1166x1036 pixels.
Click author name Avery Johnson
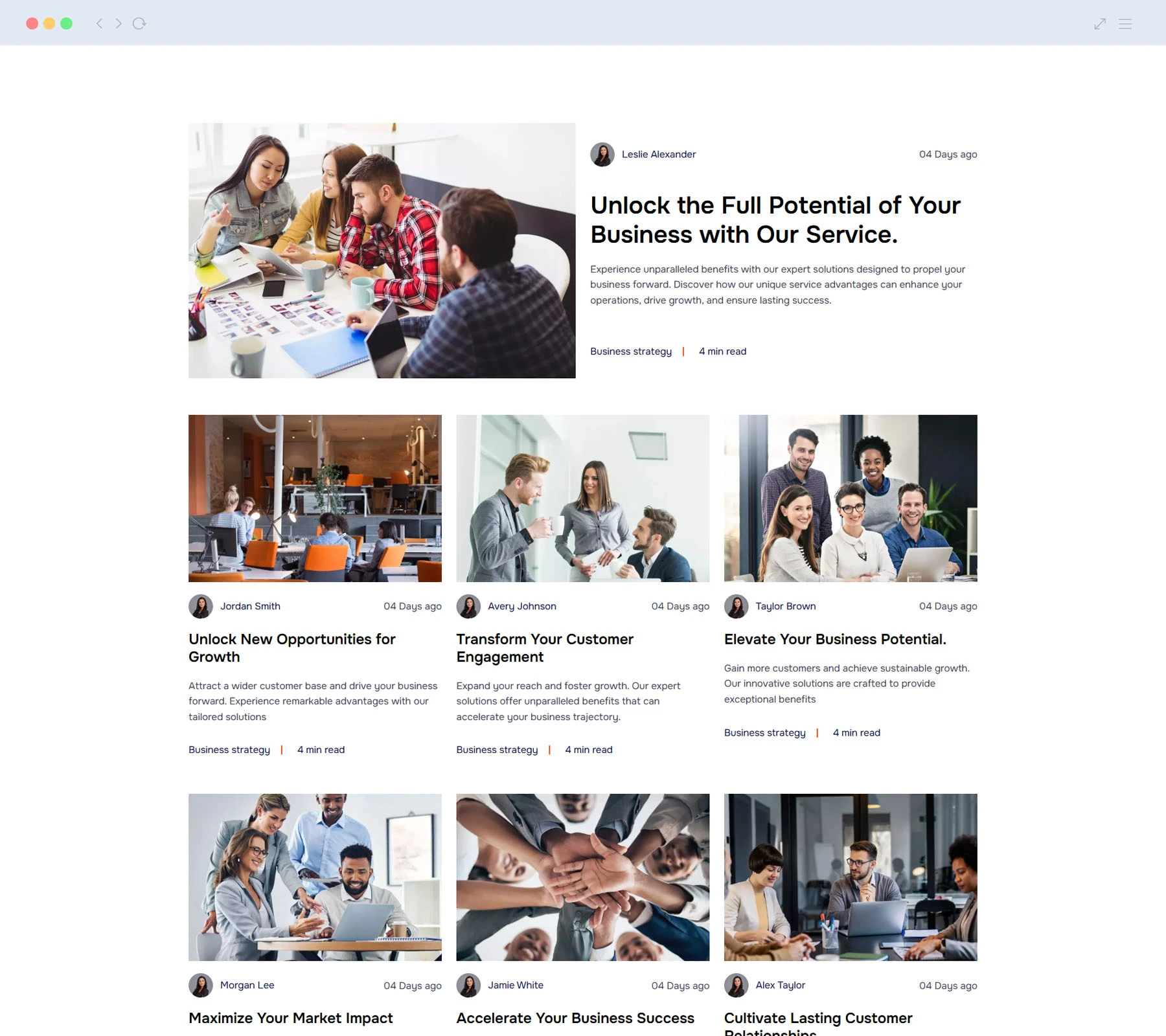coord(522,607)
